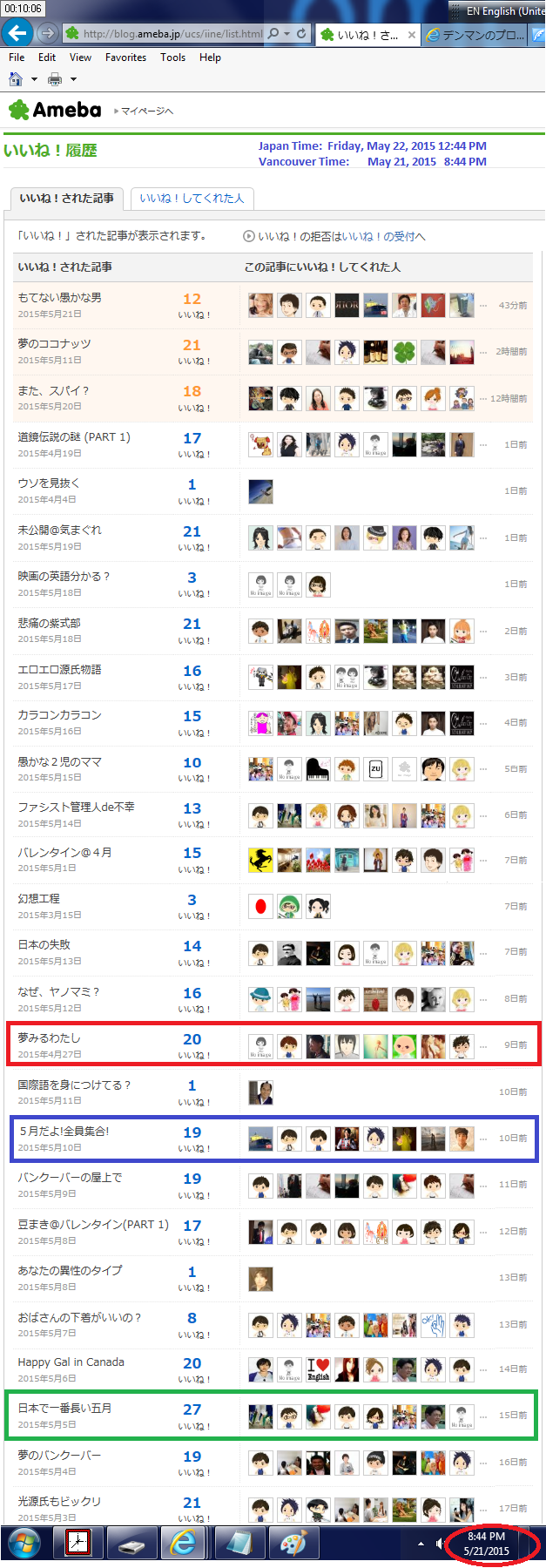
Task: Click the printer icon in command bar
Action: pyautogui.click(x=55, y=79)
